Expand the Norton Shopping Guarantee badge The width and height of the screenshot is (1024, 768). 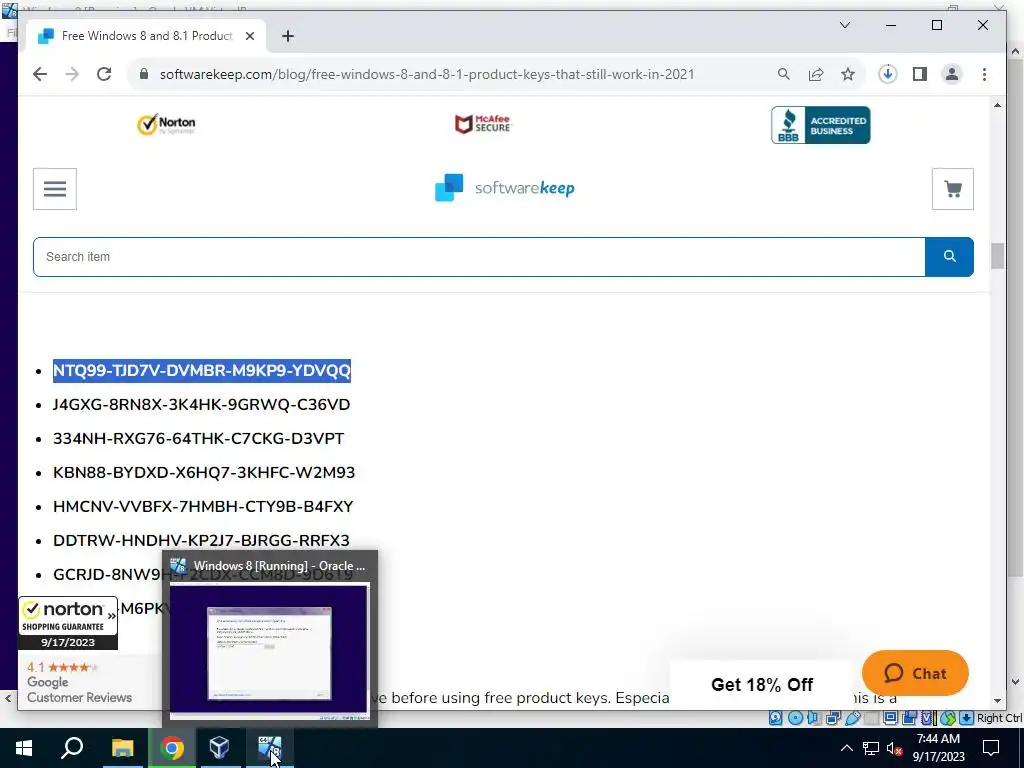tap(68, 622)
